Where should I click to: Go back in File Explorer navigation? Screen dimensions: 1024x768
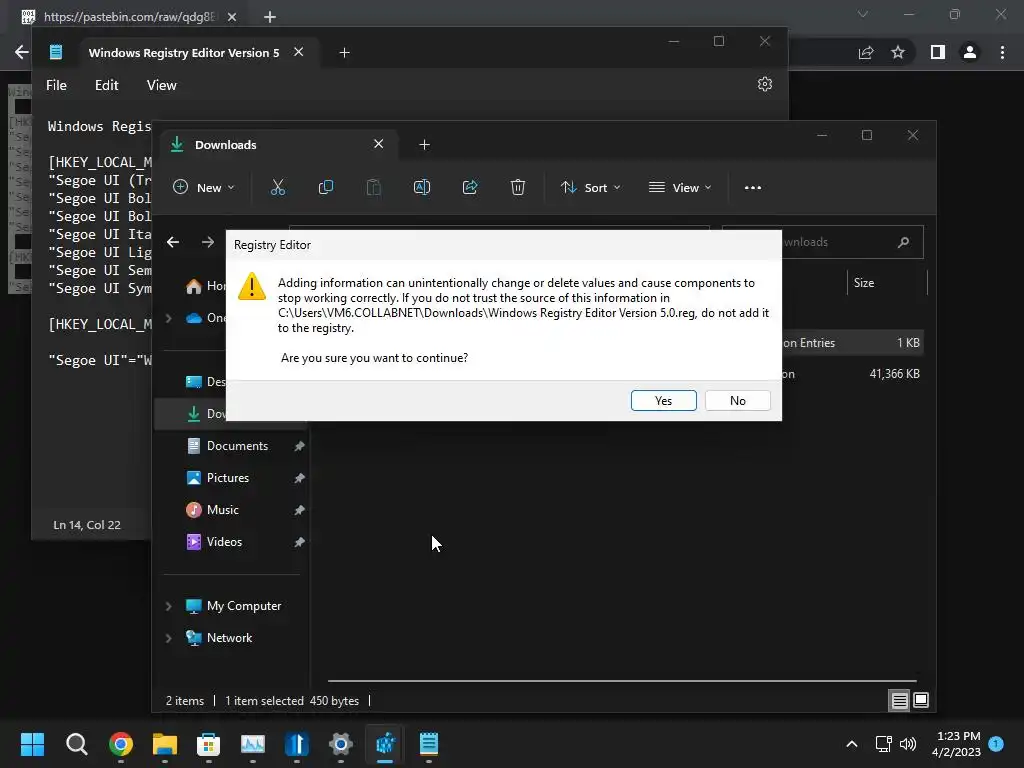(173, 242)
